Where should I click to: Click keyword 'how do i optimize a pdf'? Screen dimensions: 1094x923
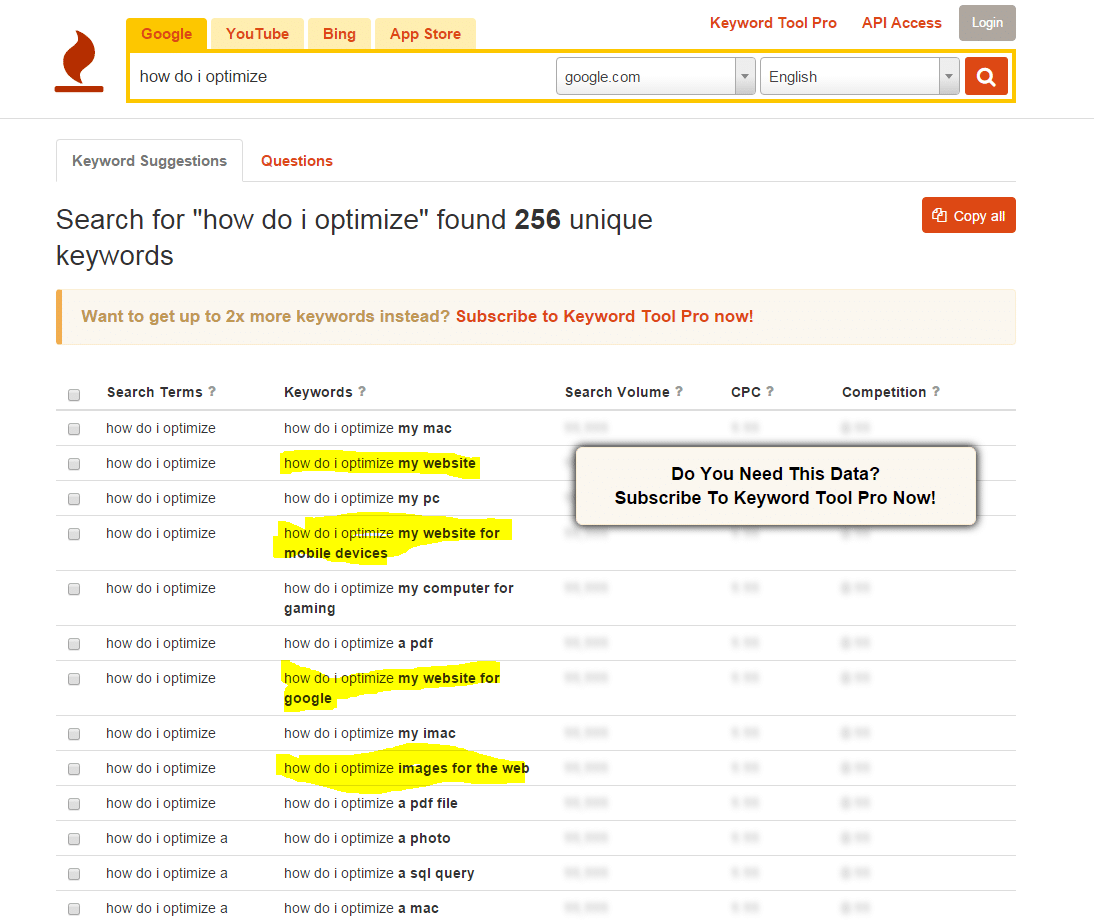[359, 643]
